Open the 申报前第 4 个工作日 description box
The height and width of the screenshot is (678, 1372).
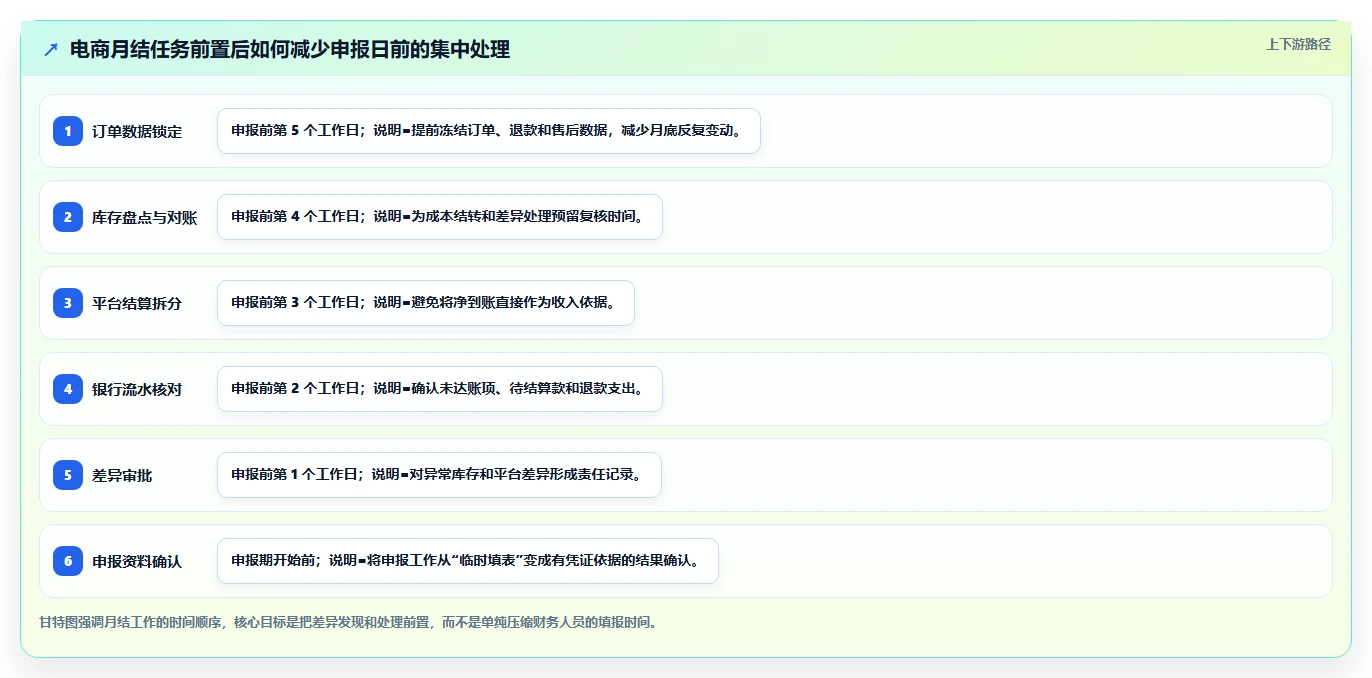(440, 217)
